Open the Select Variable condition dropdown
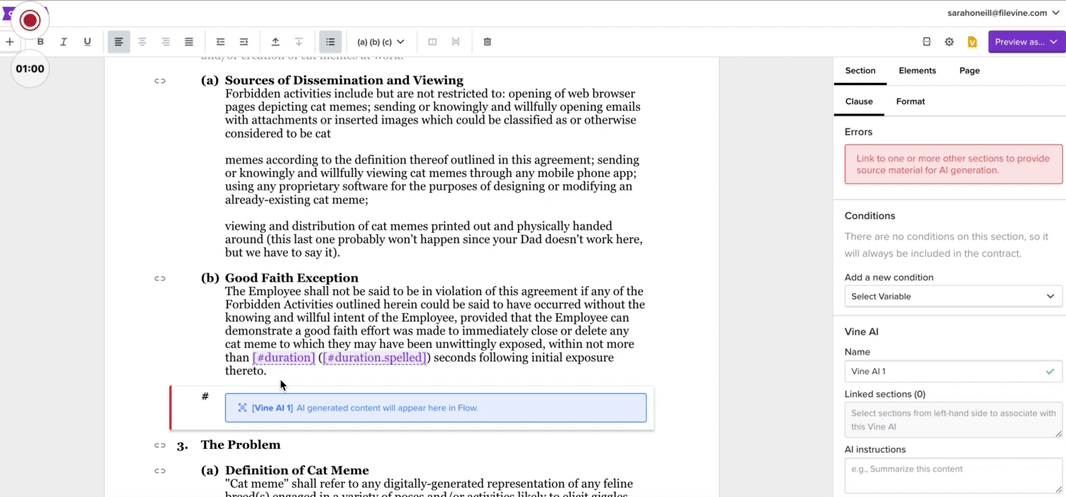 (952, 296)
